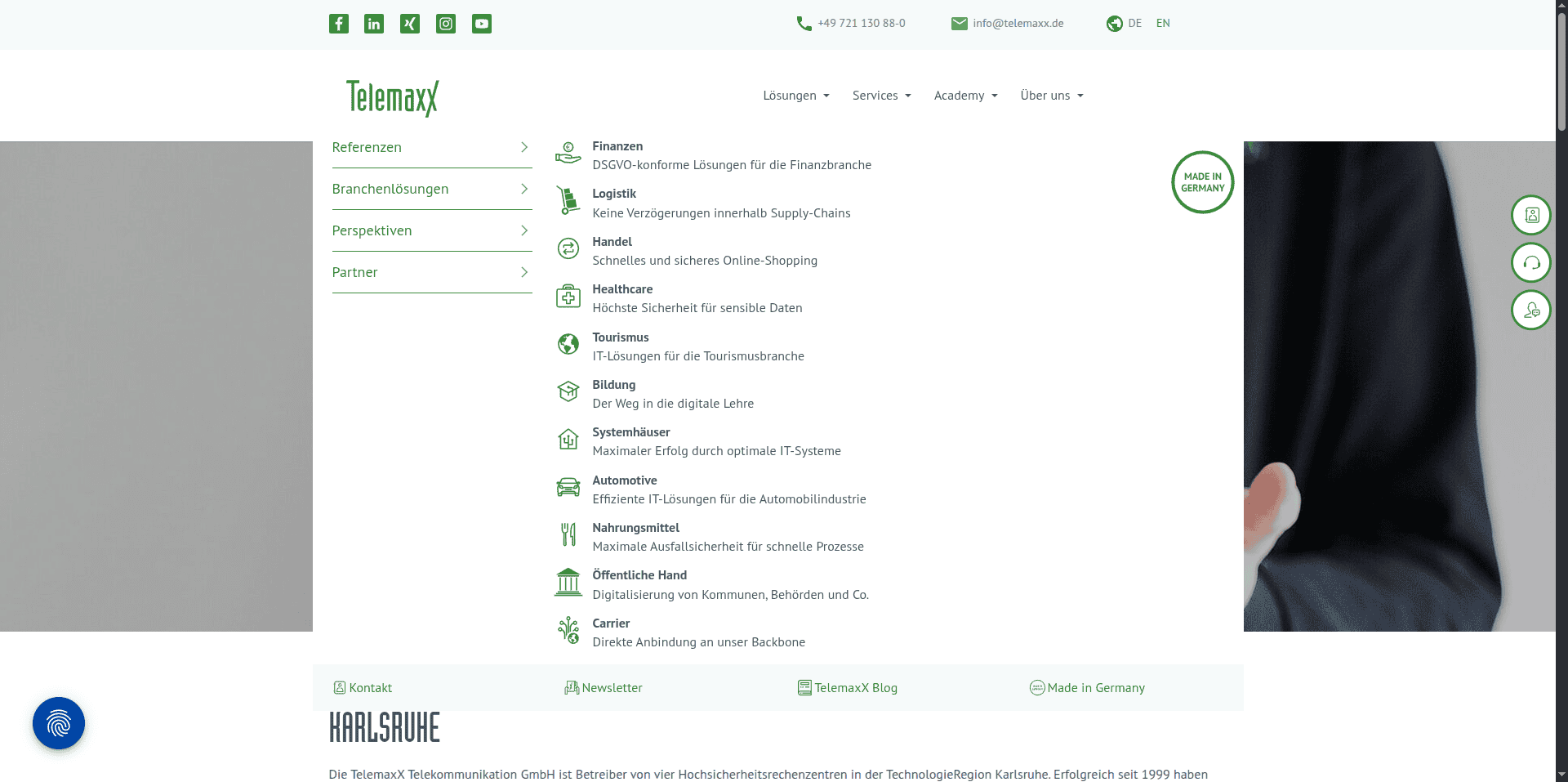Open the Öffentliche Hand industry page
This screenshot has height=782, width=1568.
[639, 575]
